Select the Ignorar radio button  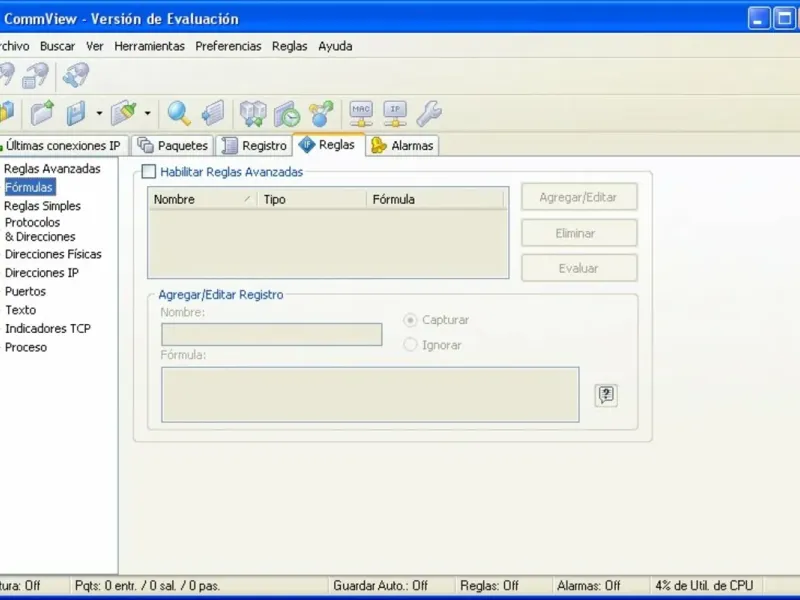click(x=410, y=345)
